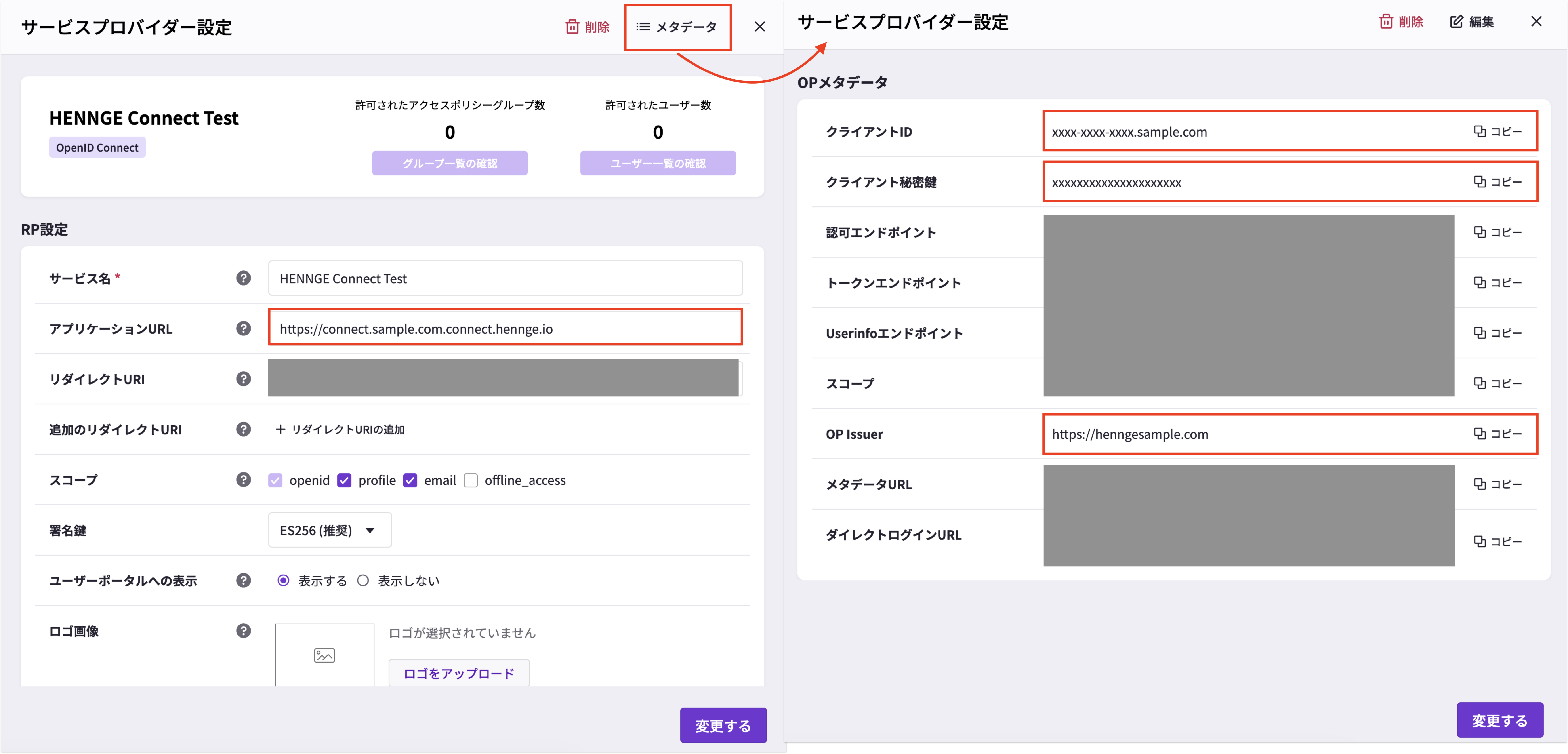Copy the 認可エンドポイント value

[1497, 232]
